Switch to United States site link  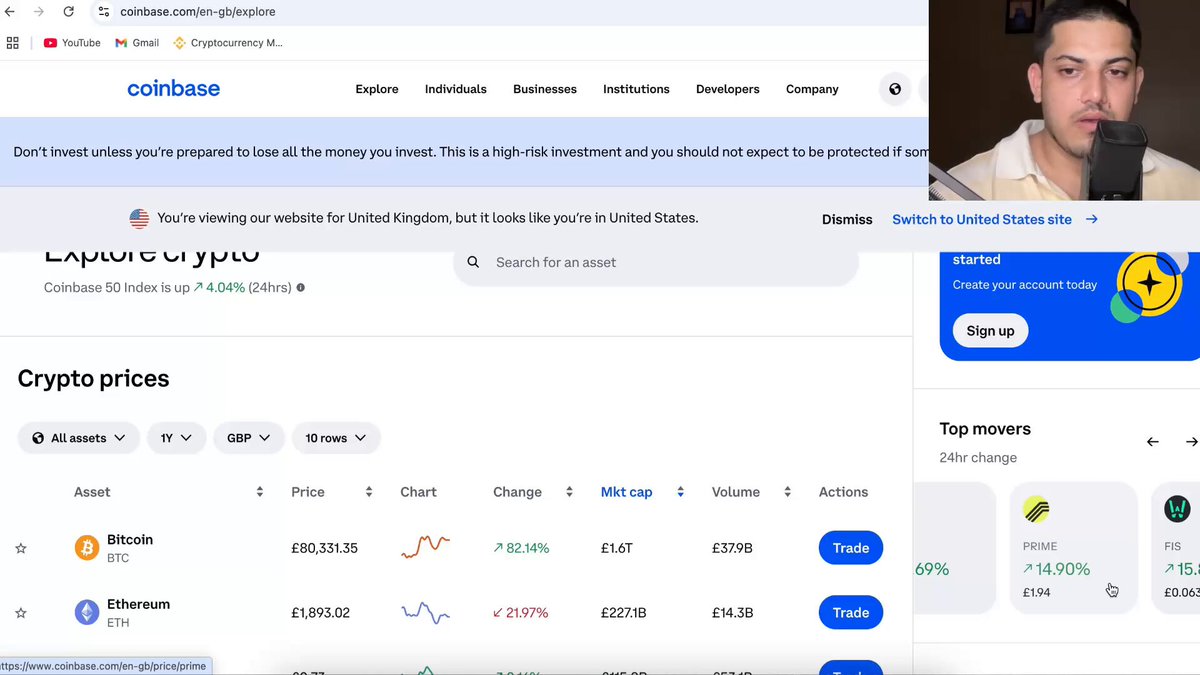pos(982,219)
